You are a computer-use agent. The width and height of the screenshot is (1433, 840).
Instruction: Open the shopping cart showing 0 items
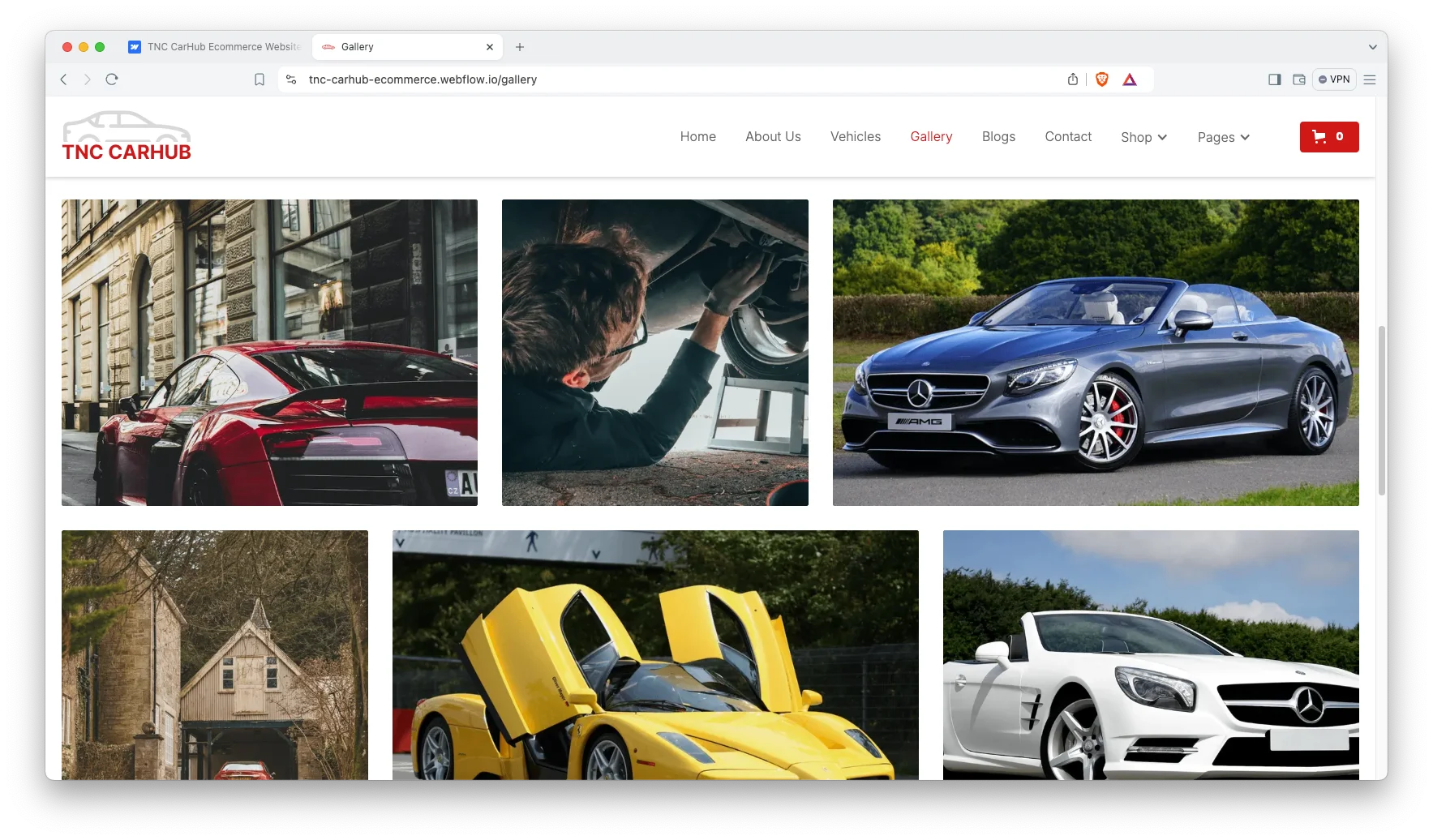coord(1329,136)
